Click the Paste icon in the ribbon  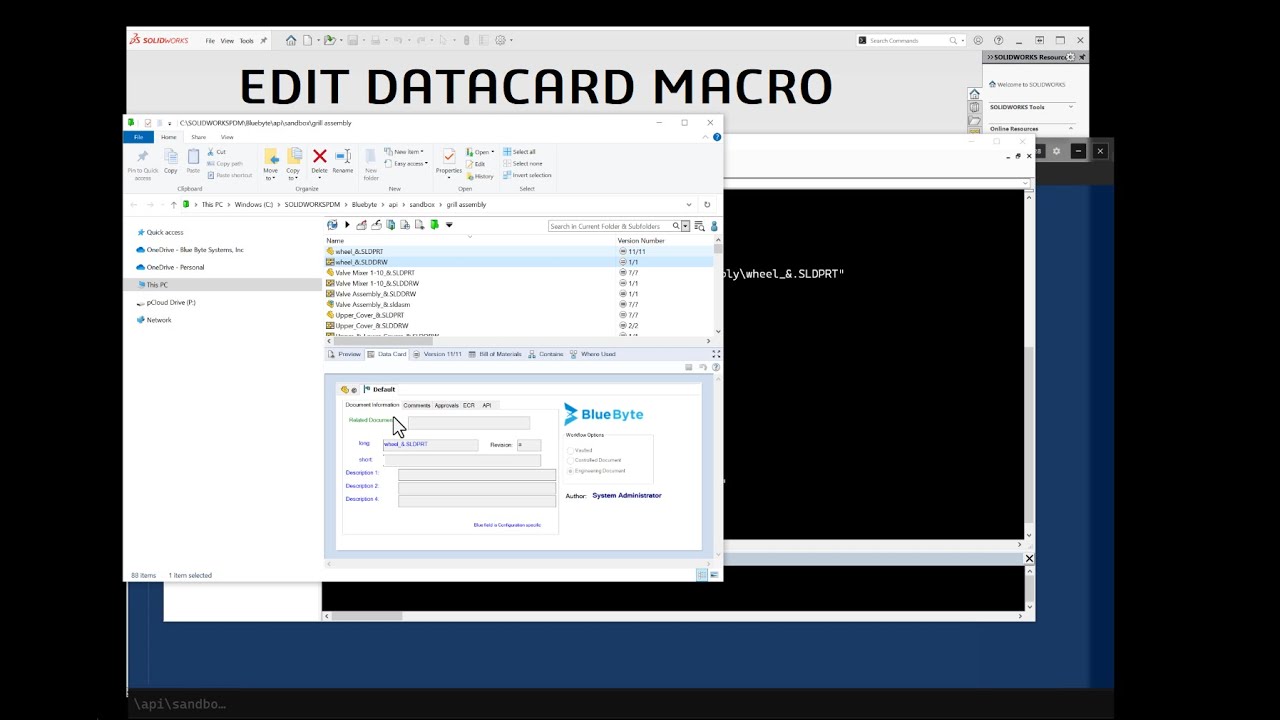tap(193, 157)
